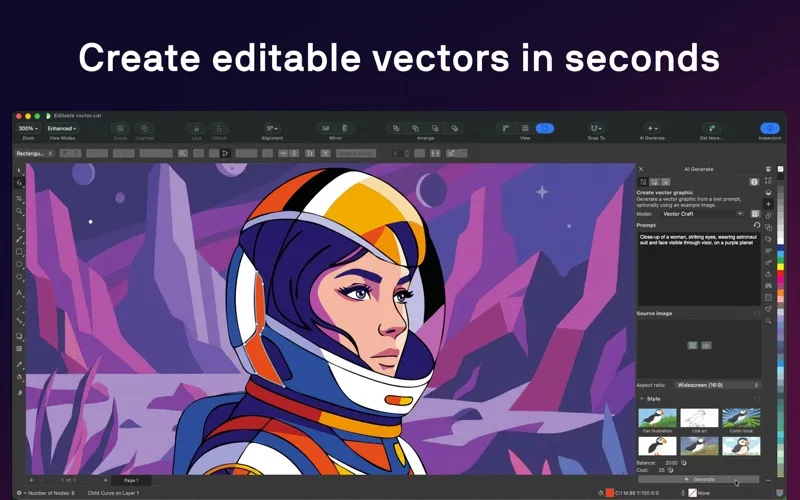Open the 300% Zoom dropdown
Screen dimensions: 800x500
(28, 129)
